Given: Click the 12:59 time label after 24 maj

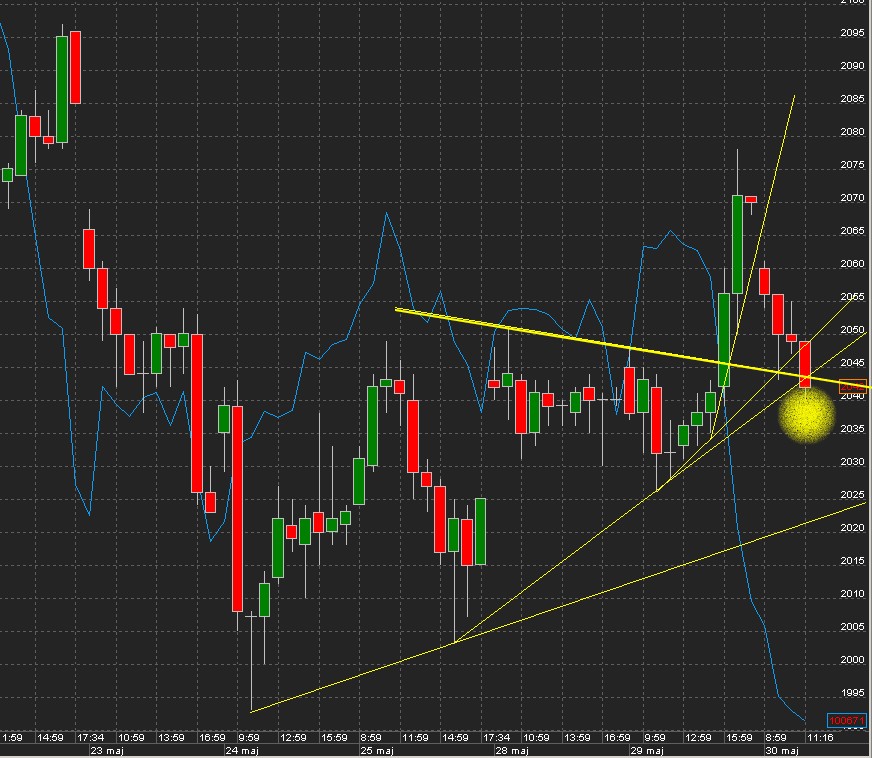Looking at the screenshot, I should [x=293, y=737].
